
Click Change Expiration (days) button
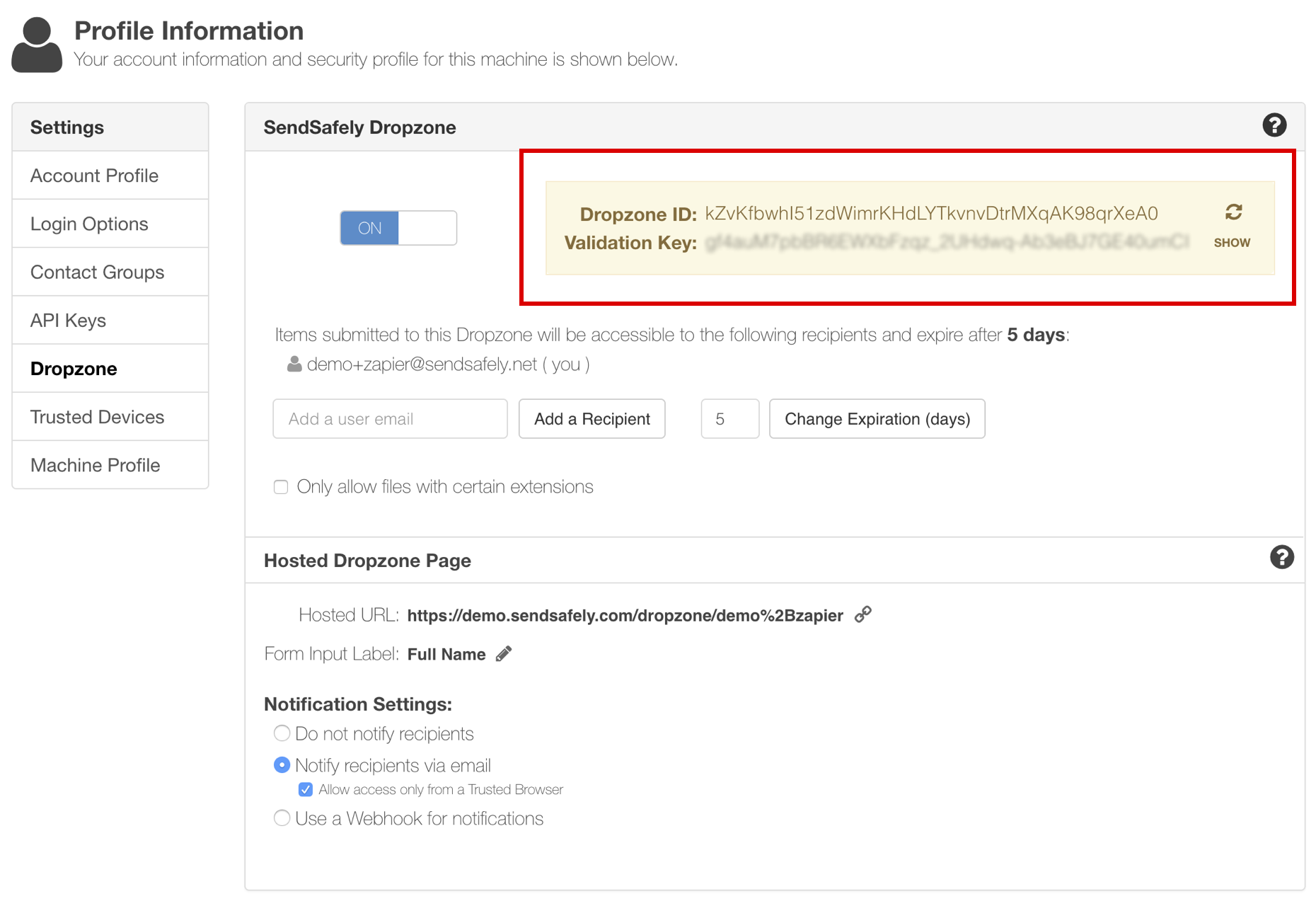click(x=877, y=419)
